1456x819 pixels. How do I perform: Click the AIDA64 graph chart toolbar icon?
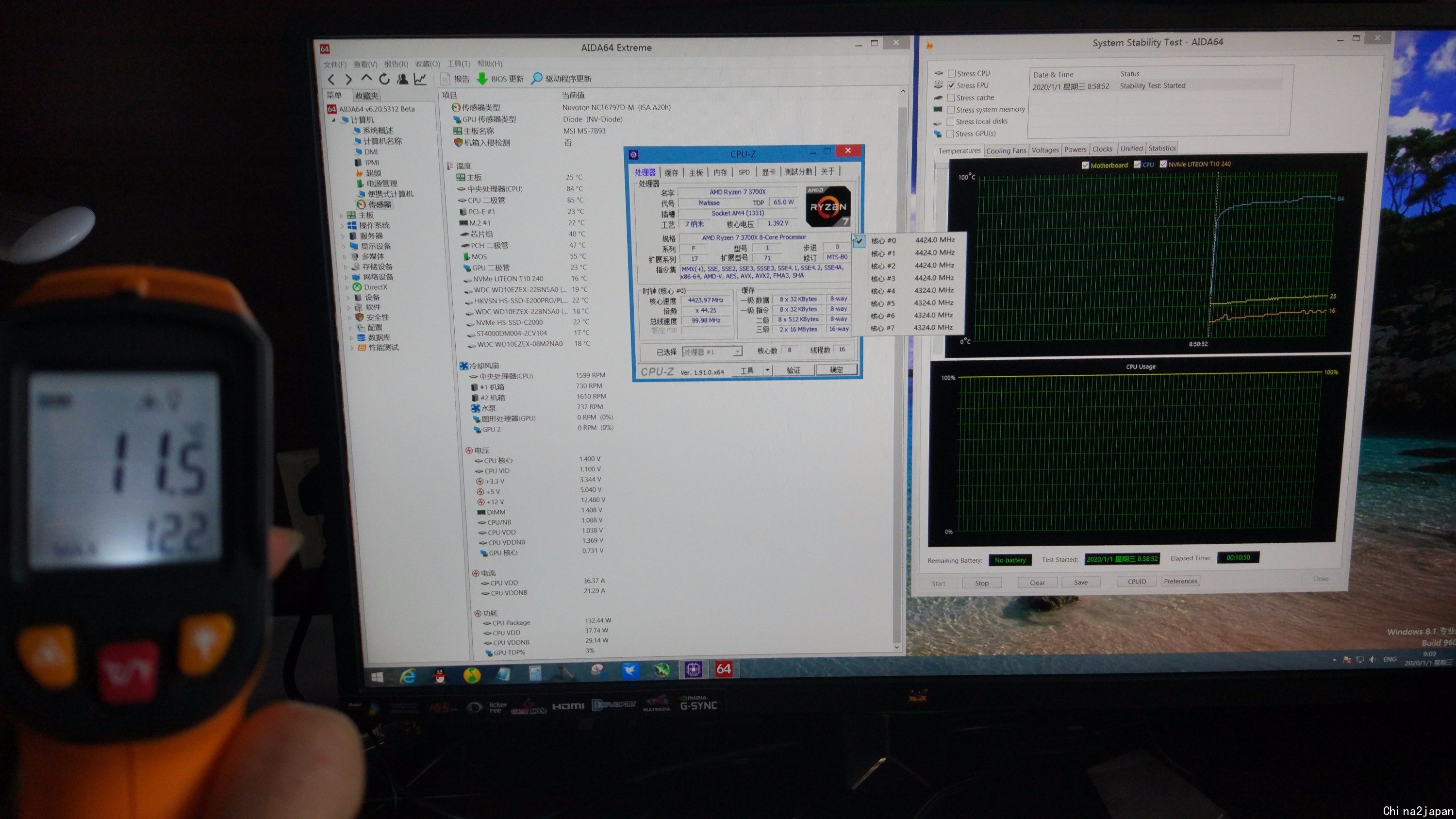pyautogui.click(x=420, y=79)
